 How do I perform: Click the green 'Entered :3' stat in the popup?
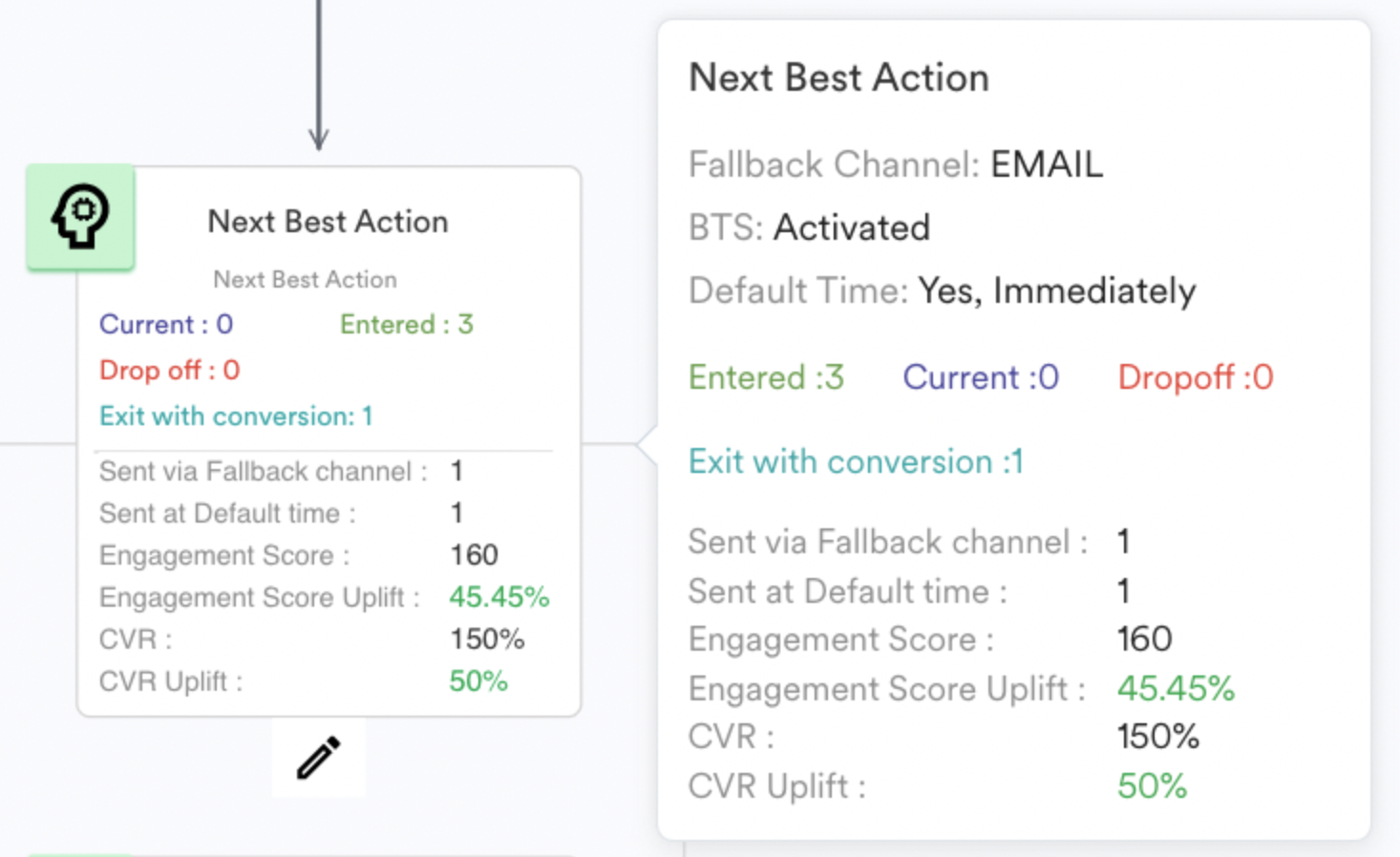click(x=766, y=378)
